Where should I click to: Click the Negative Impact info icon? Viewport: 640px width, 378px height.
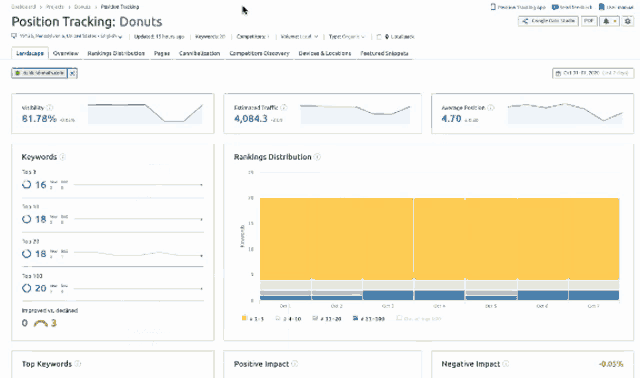(x=506, y=364)
